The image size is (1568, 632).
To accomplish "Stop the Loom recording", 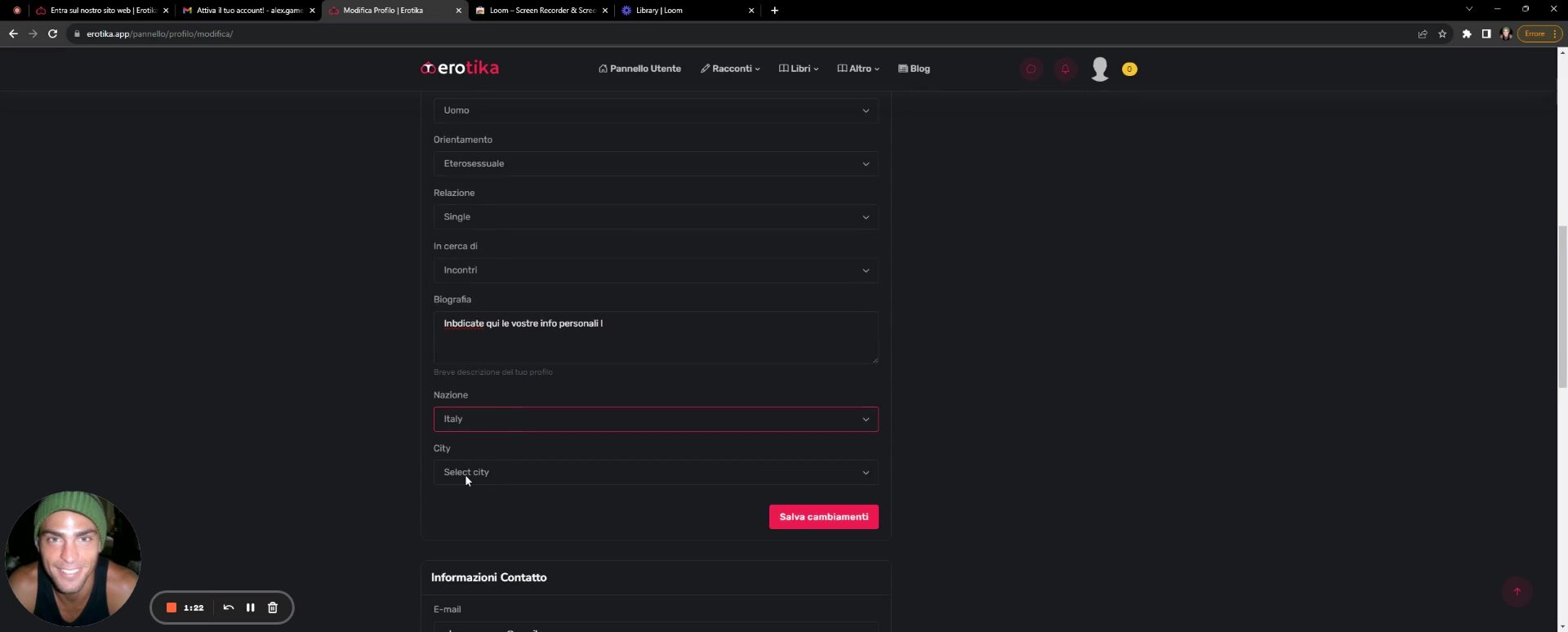I will coord(171,608).
